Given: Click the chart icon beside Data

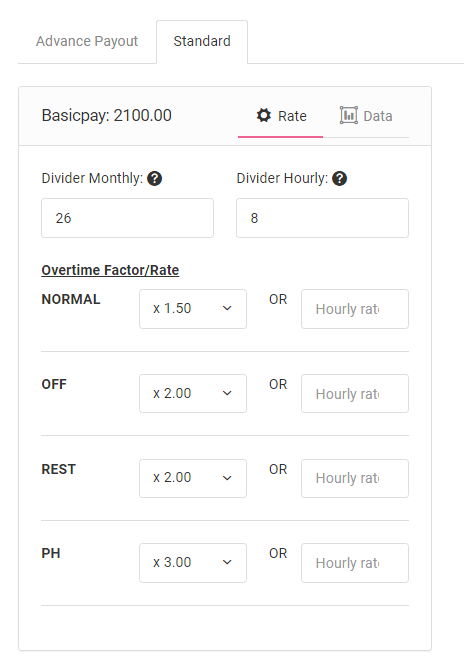Looking at the screenshot, I should [x=349, y=115].
